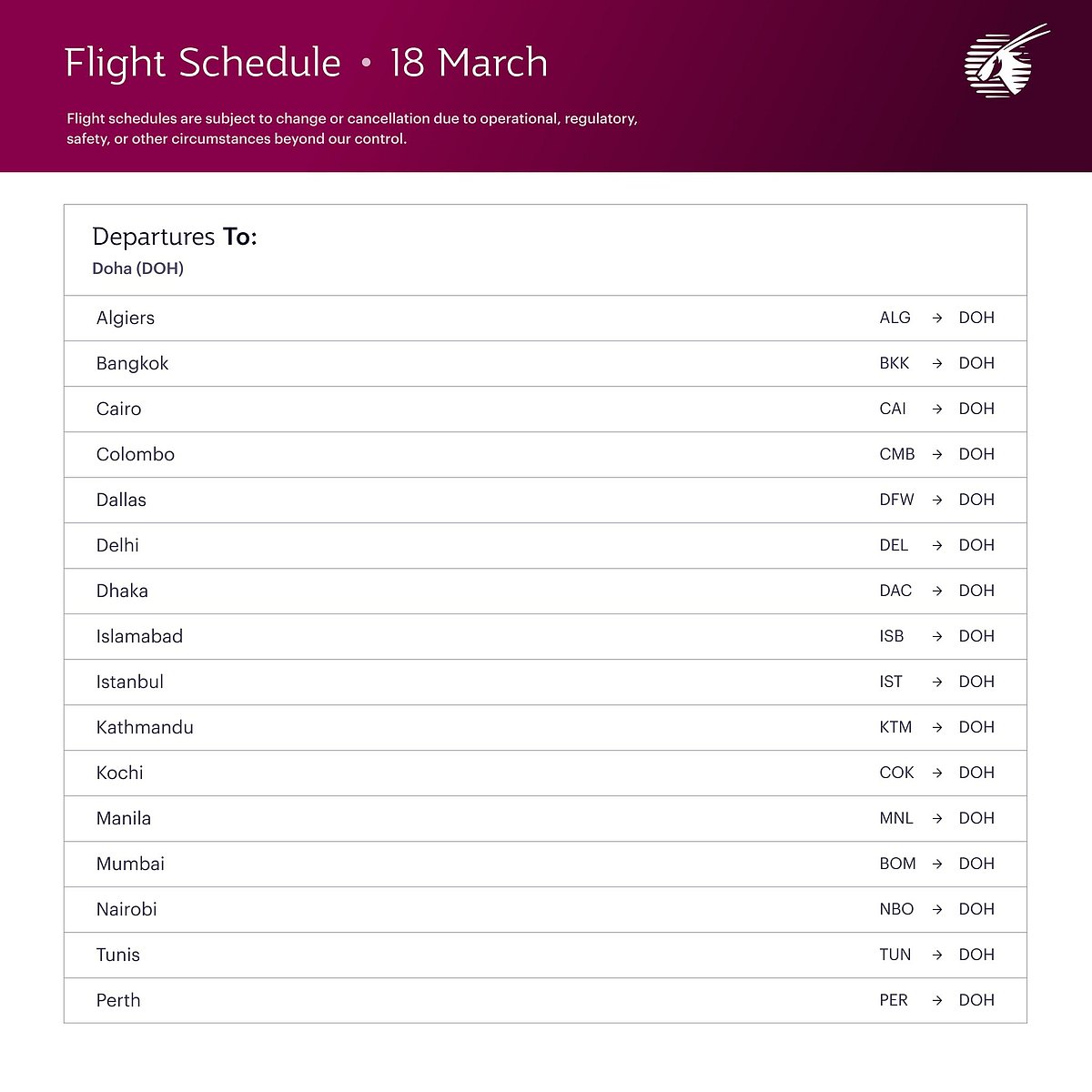
Task: Click the DAC airport code for Dhaka
Action: click(895, 591)
